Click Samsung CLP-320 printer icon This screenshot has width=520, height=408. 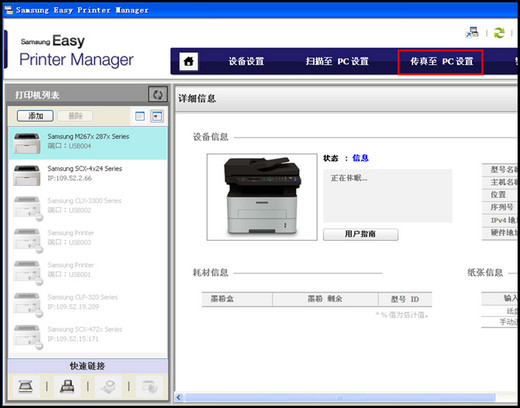(27, 304)
